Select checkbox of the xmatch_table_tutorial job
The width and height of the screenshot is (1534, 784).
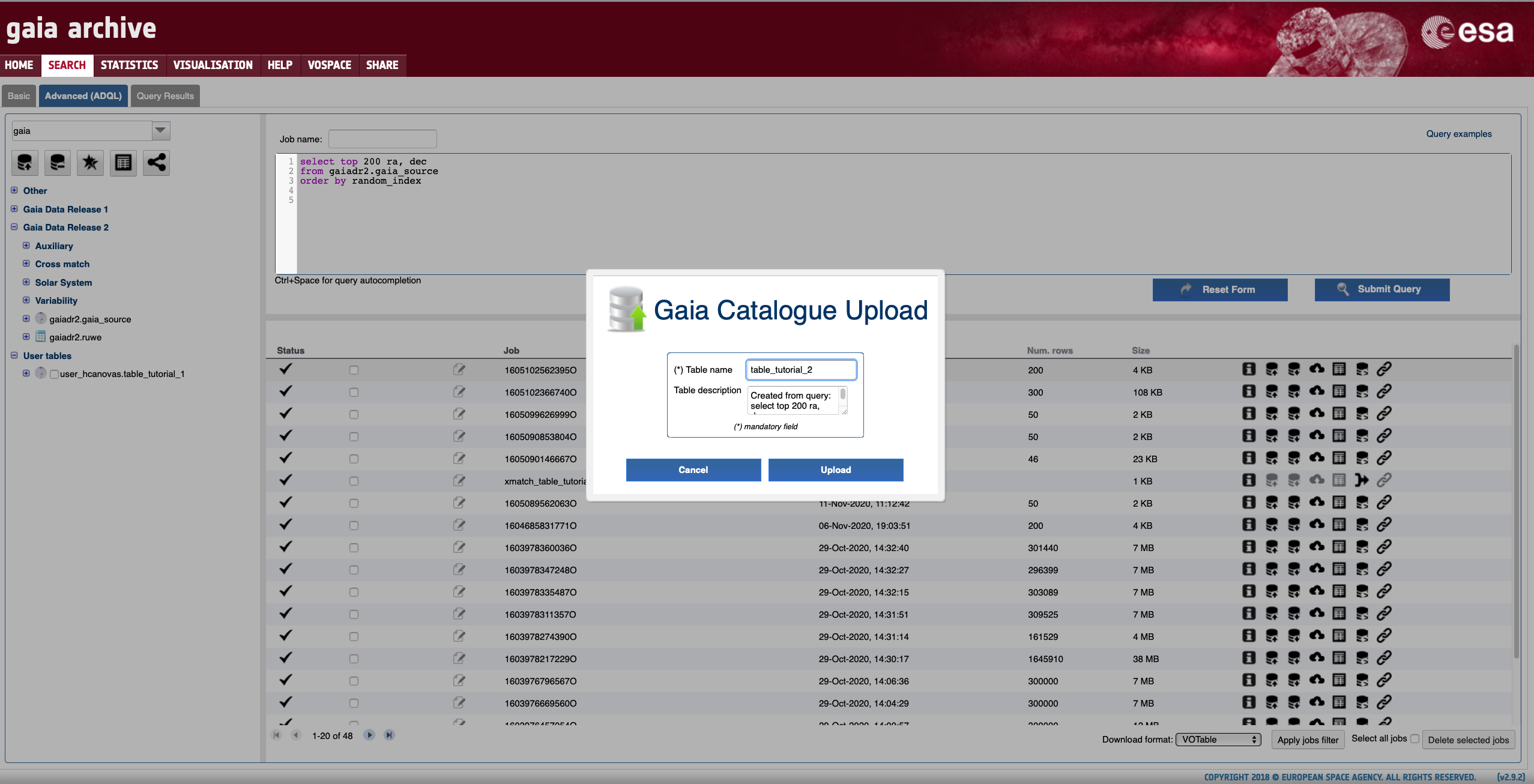tap(354, 481)
